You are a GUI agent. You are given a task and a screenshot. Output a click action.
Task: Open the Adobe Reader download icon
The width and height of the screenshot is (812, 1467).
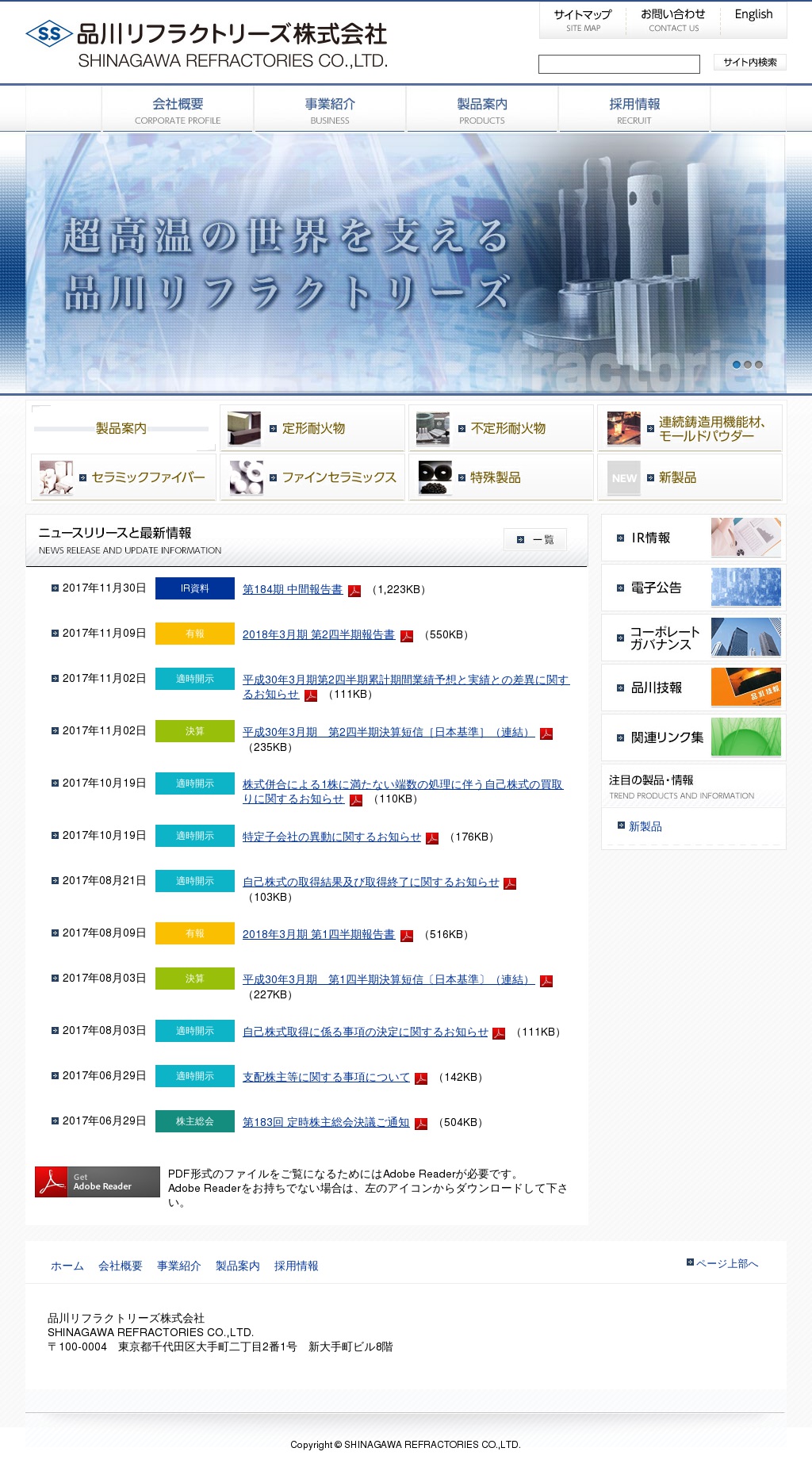click(97, 1182)
